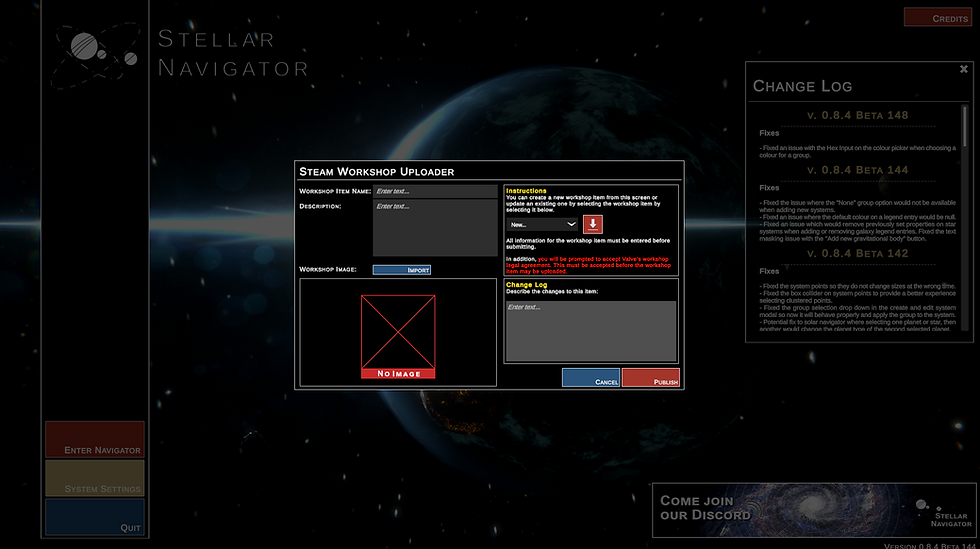
Task: Click the yellow 'Instructions' heading
Action: [526, 191]
